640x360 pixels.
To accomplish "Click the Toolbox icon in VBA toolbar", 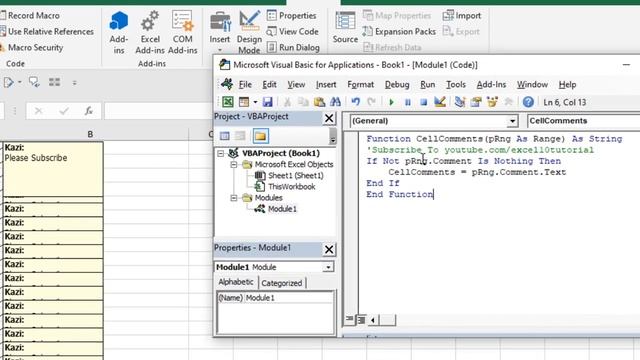I will pos(508,102).
